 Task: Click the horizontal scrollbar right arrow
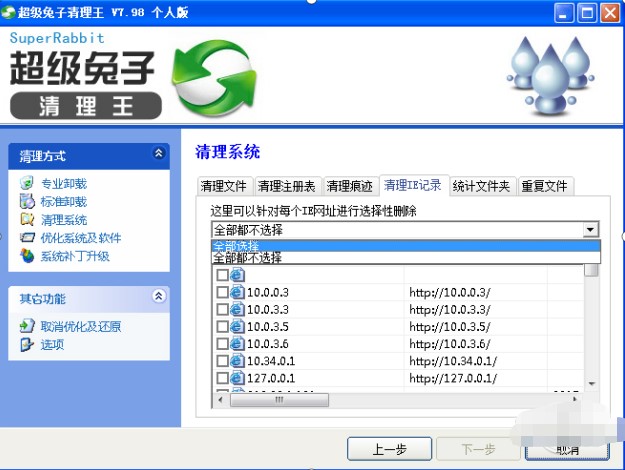pyautogui.click(x=575, y=399)
